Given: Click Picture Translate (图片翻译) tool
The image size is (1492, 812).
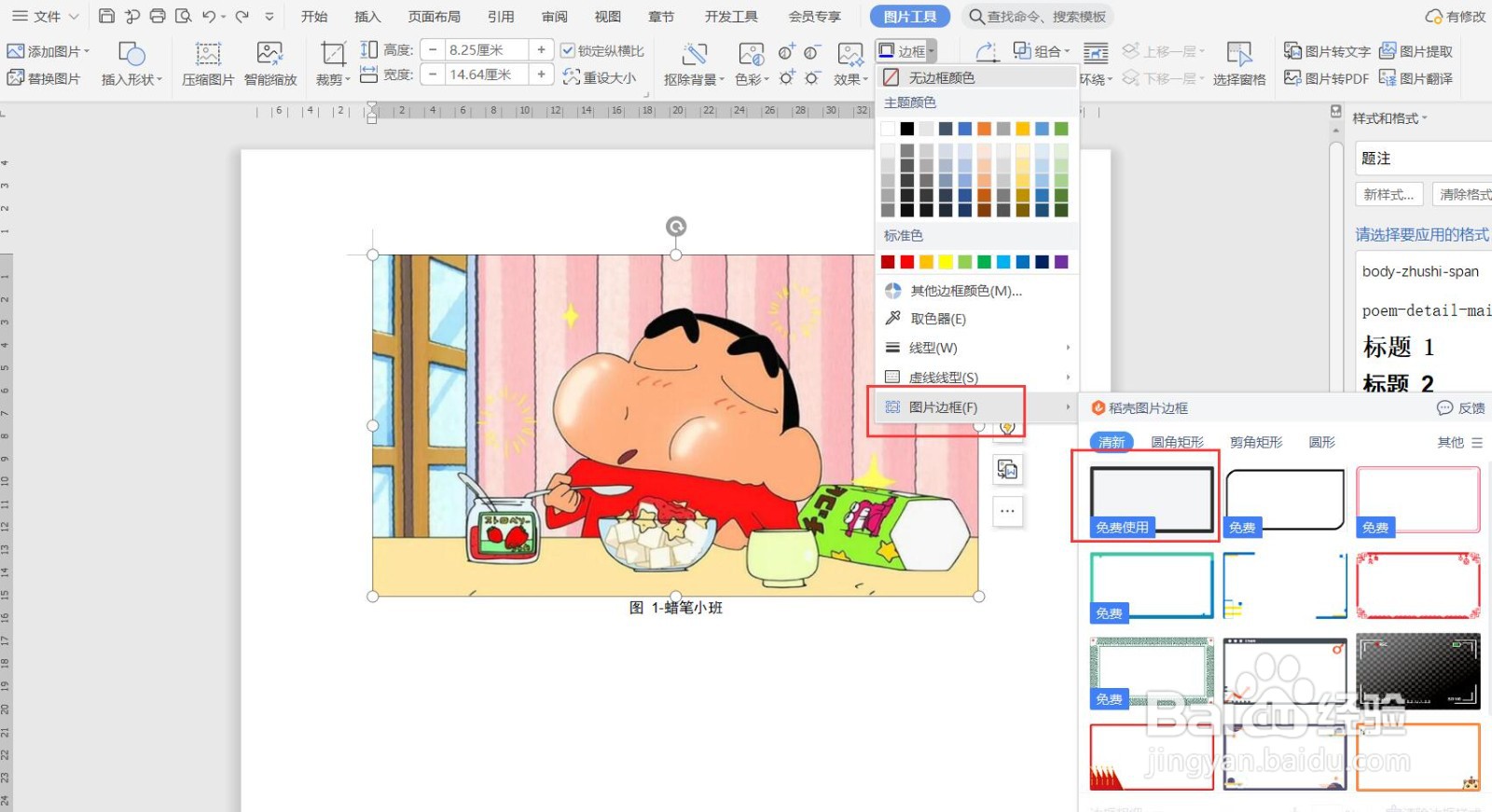Looking at the screenshot, I should point(1416,78).
